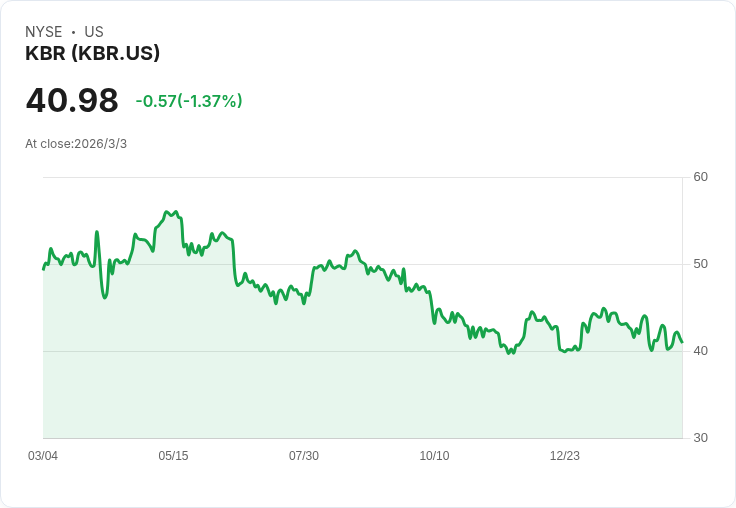Select the -0.57(-1.37%) price change text
This screenshot has height=508, width=736.
click(189, 101)
